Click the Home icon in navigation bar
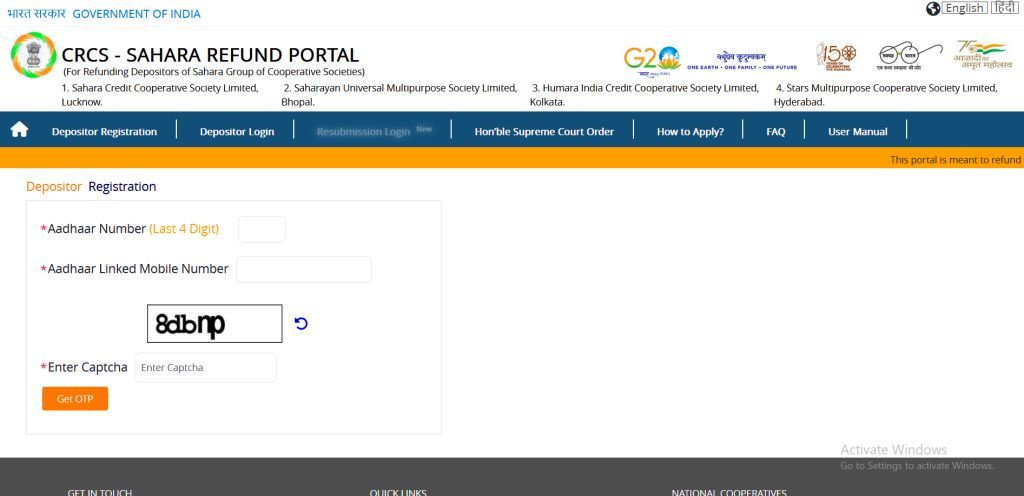1024x496 pixels. click(19, 130)
